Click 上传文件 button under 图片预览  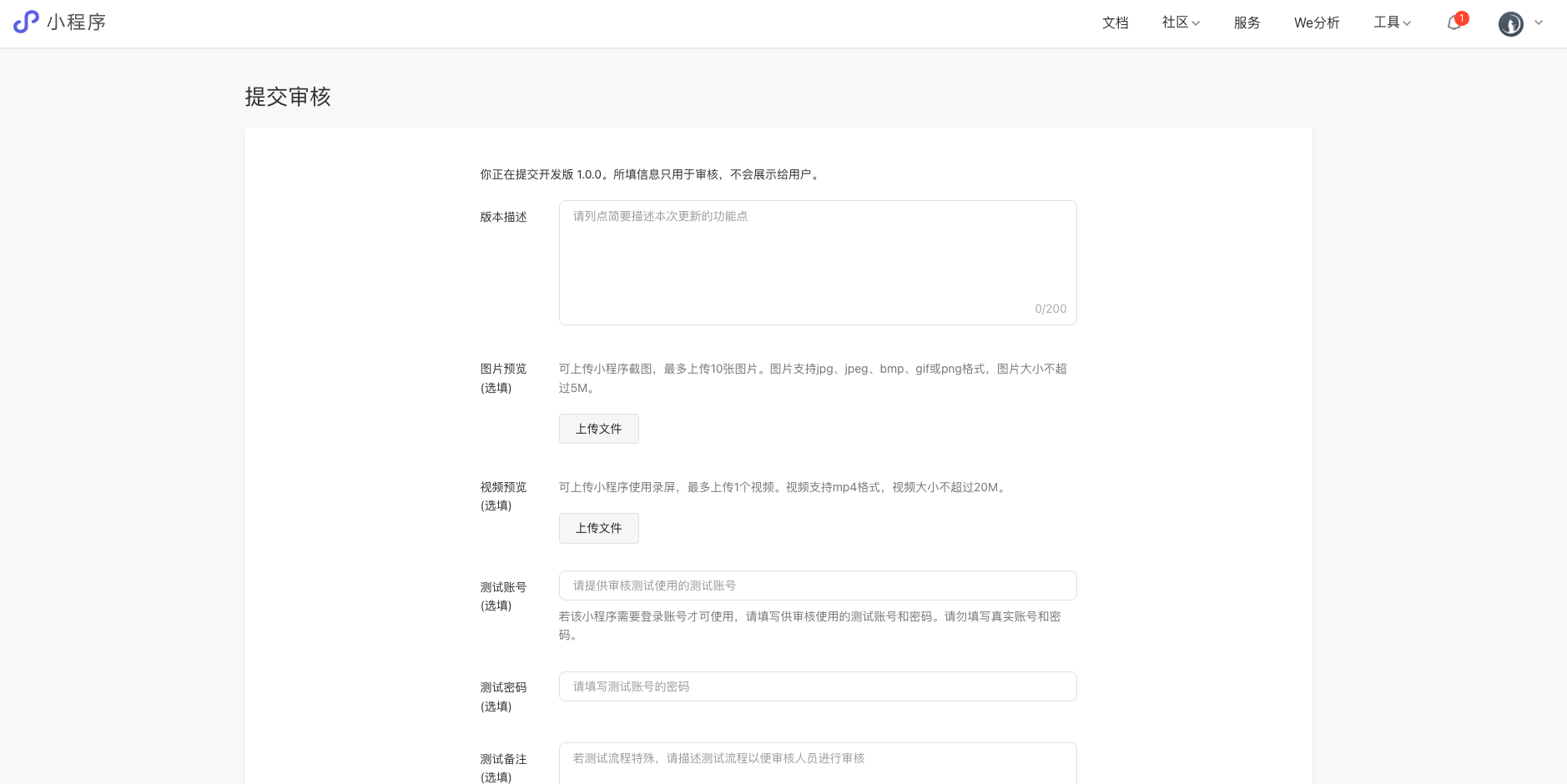[599, 429]
